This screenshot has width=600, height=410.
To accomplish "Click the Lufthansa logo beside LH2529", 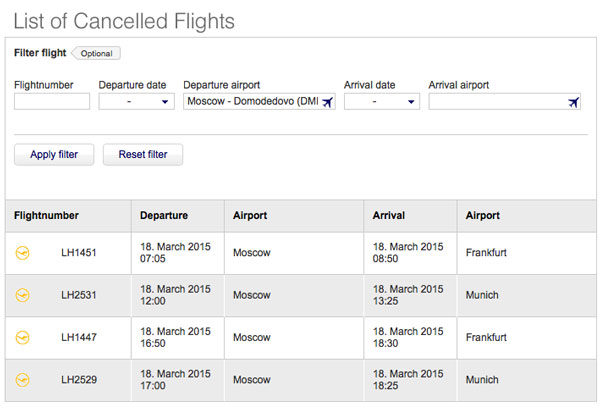I will 23,380.
